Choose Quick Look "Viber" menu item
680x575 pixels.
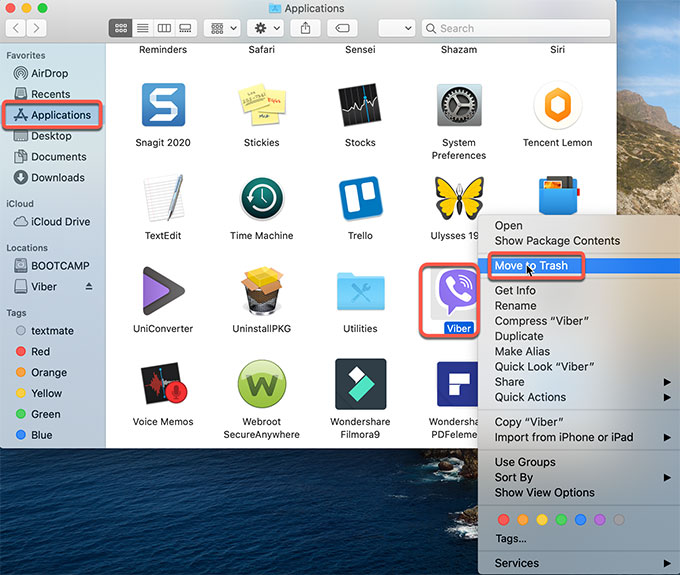[x=579, y=367]
